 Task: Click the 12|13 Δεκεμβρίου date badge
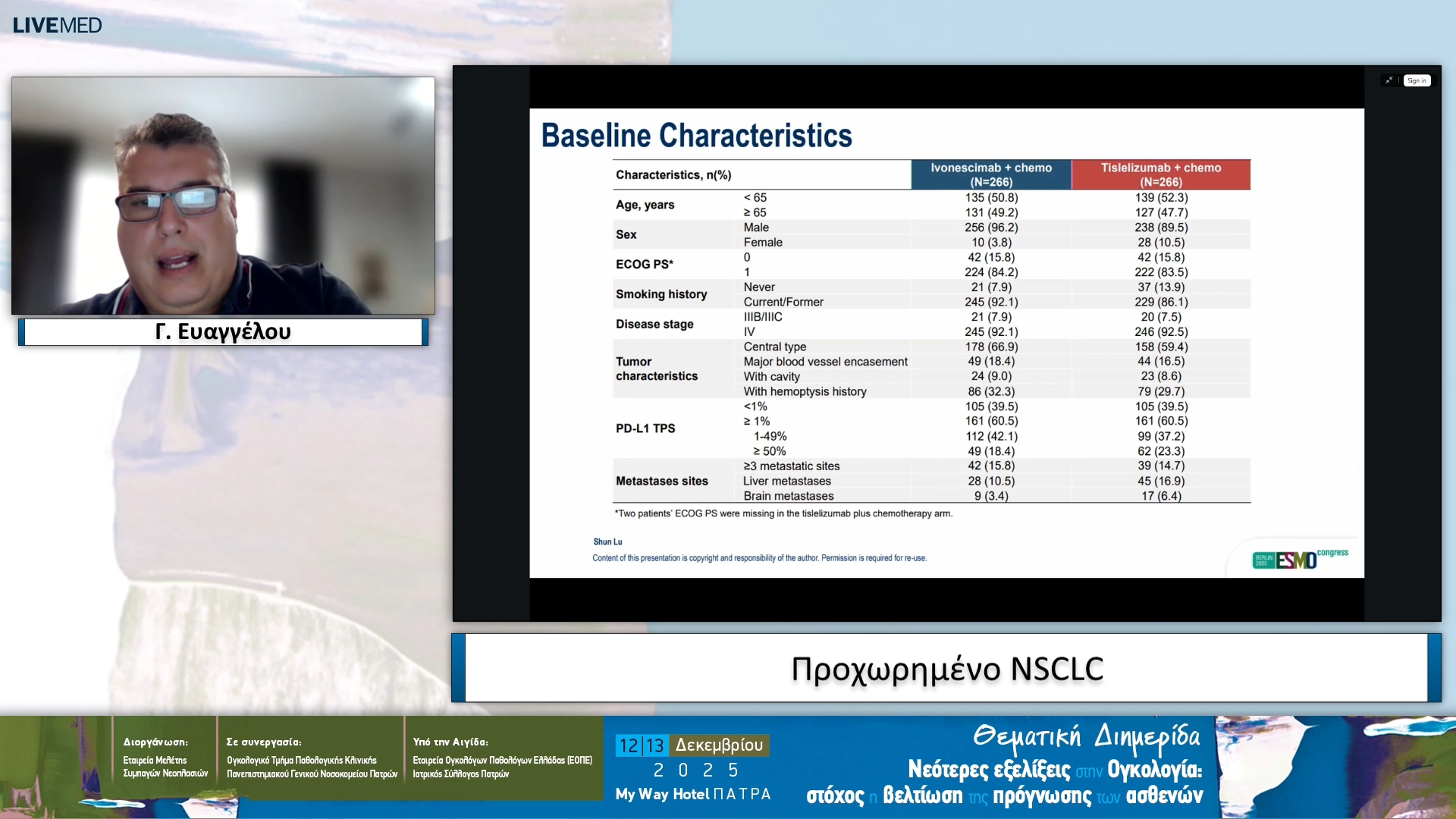pos(692,745)
